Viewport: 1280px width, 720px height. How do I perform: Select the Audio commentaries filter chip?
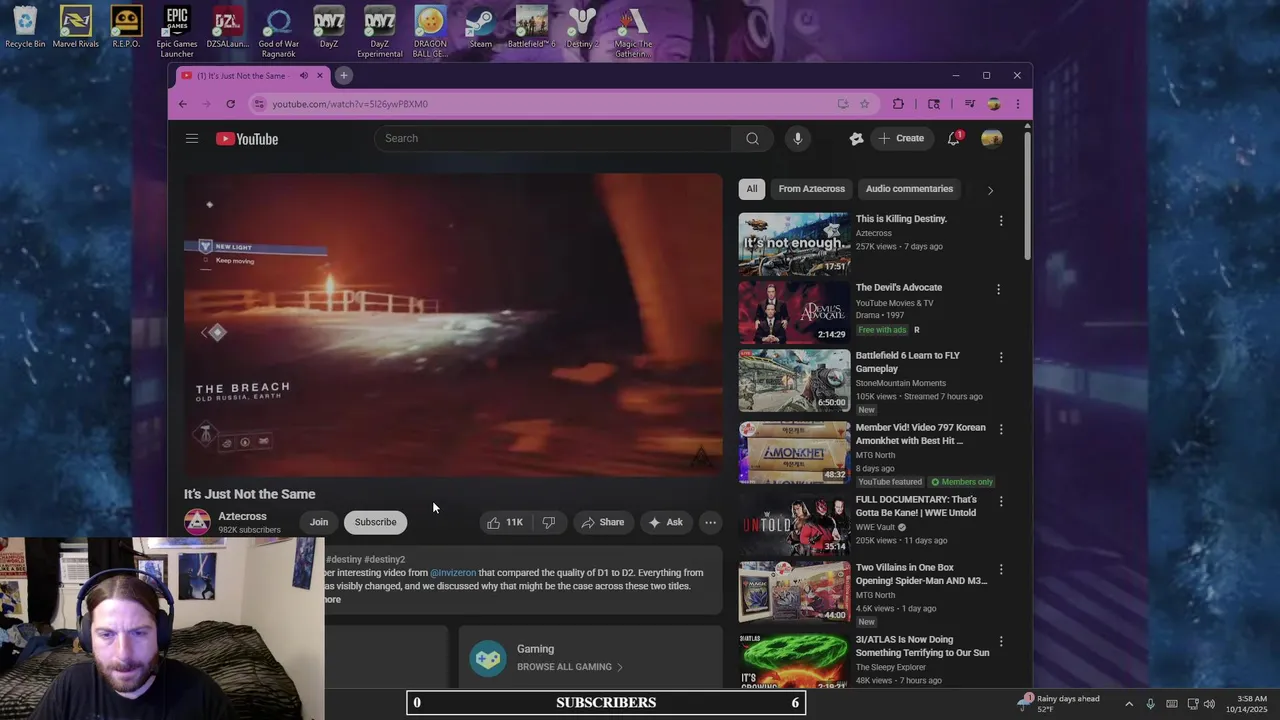tap(909, 189)
